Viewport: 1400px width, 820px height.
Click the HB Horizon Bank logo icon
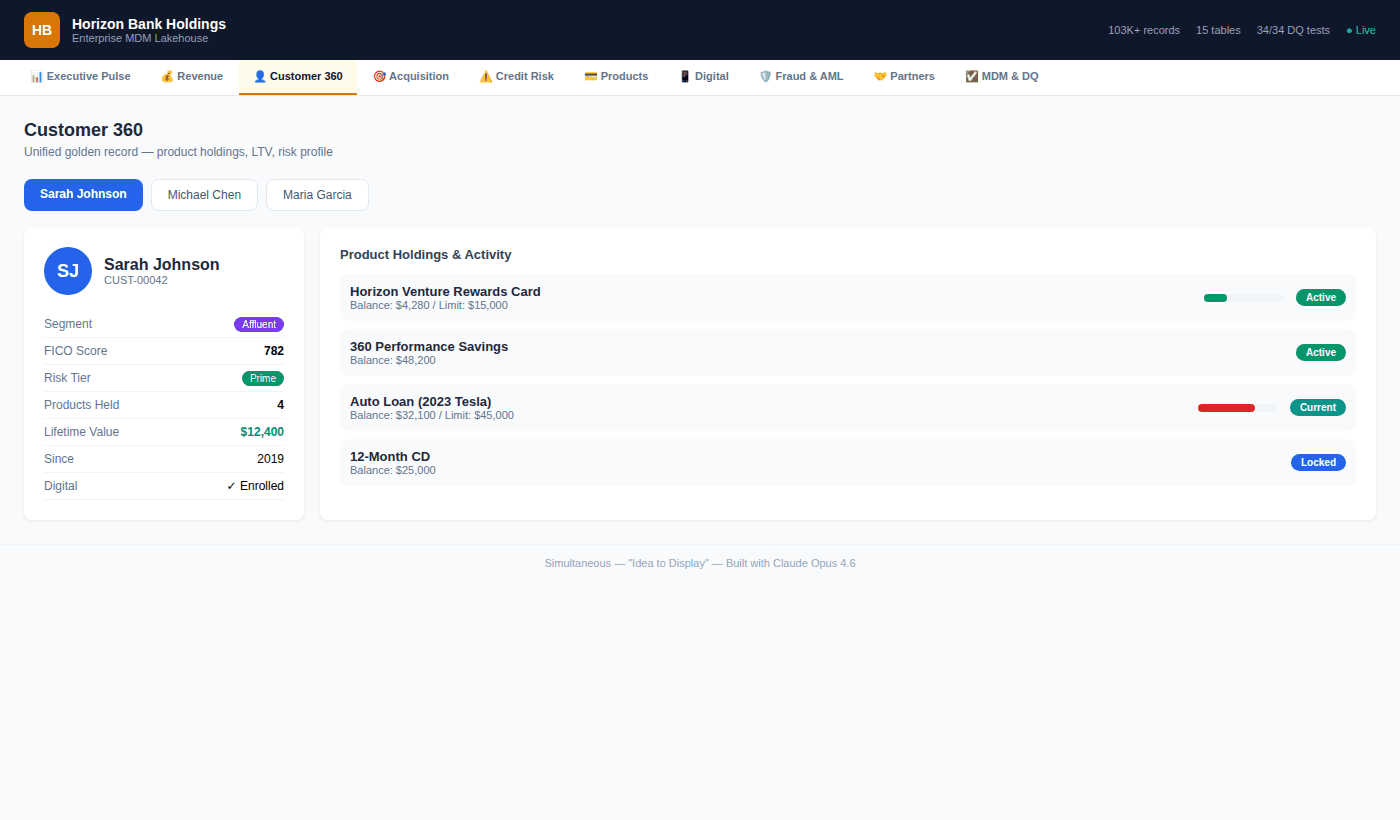[x=42, y=30]
